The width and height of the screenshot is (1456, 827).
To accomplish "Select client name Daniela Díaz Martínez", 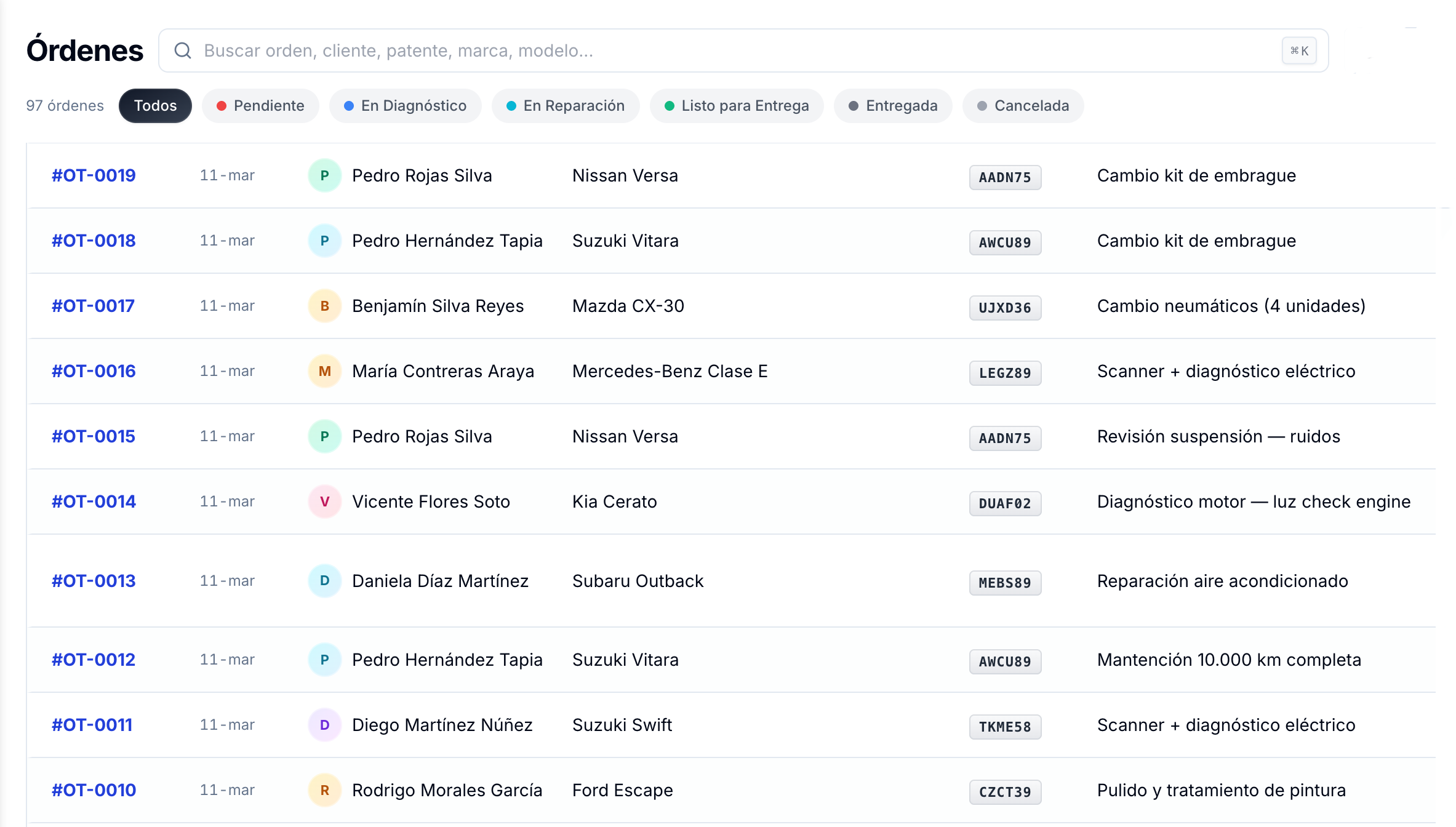I will 440,581.
